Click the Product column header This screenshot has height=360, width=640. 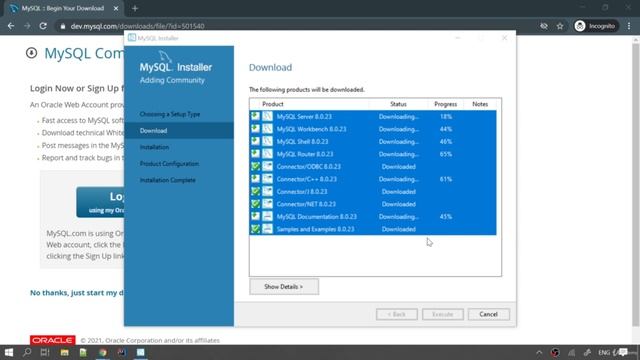click(x=273, y=104)
